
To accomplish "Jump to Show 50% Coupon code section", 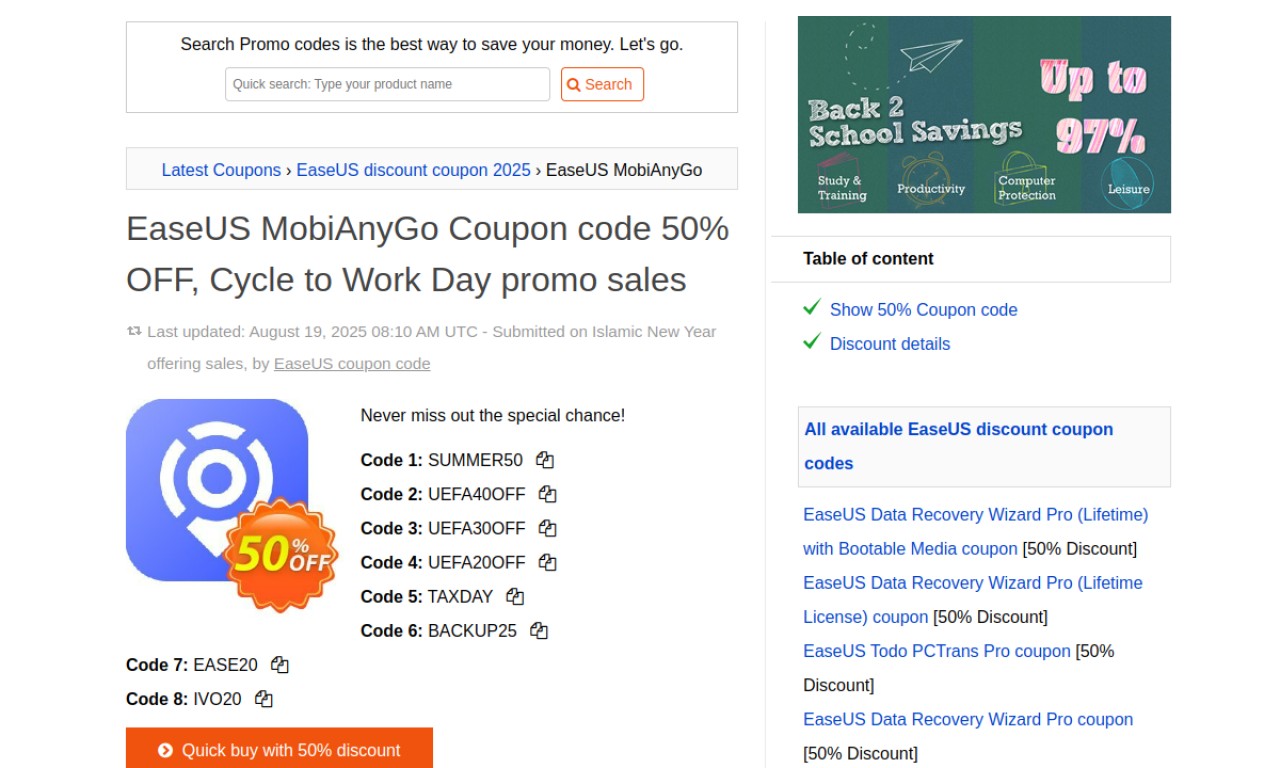I will point(923,310).
